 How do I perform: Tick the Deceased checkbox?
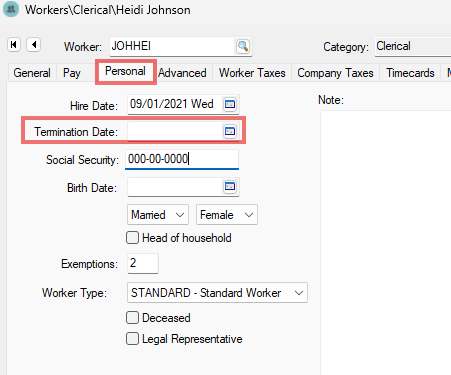132,318
